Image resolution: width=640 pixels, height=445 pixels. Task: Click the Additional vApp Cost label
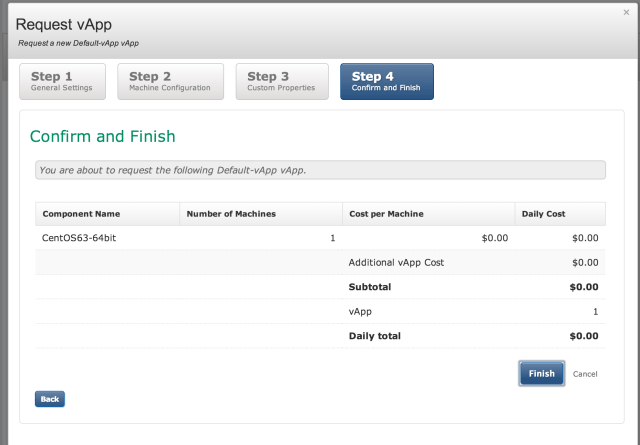click(396, 262)
